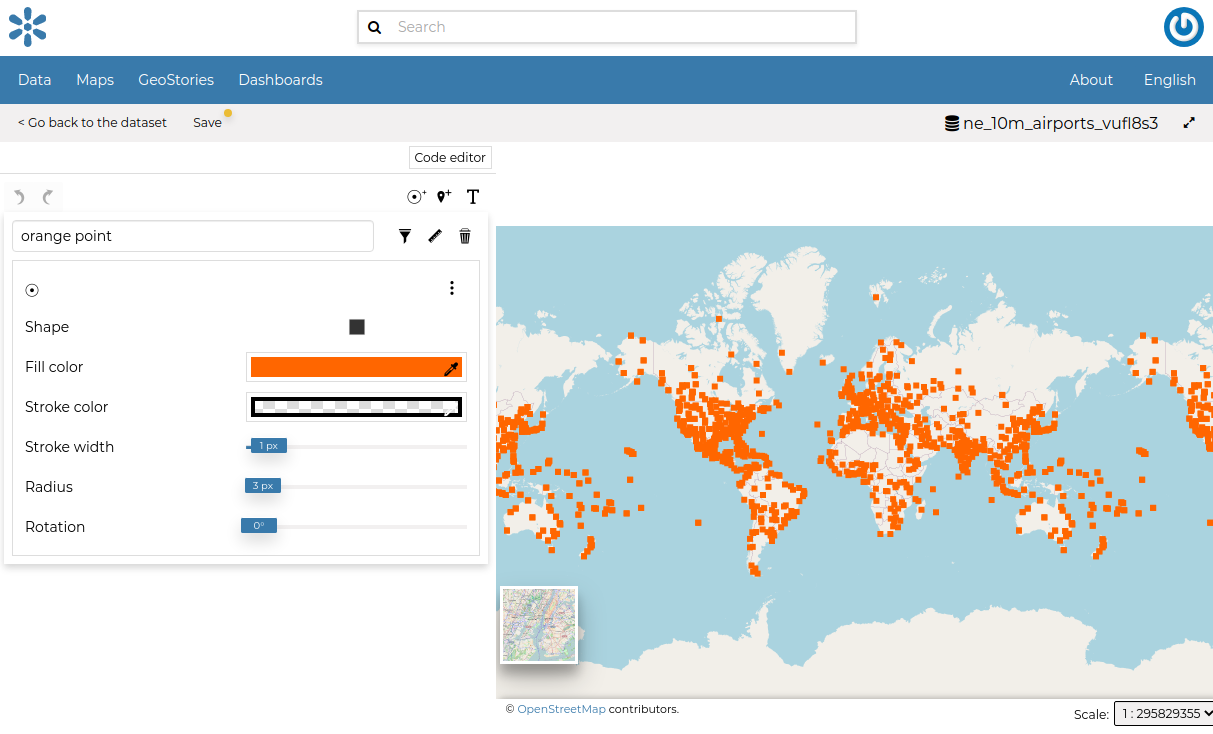Image resolution: width=1213 pixels, height=734 pixels.
Task: Open the map Scale dropdown
Action: [1163, 714]
